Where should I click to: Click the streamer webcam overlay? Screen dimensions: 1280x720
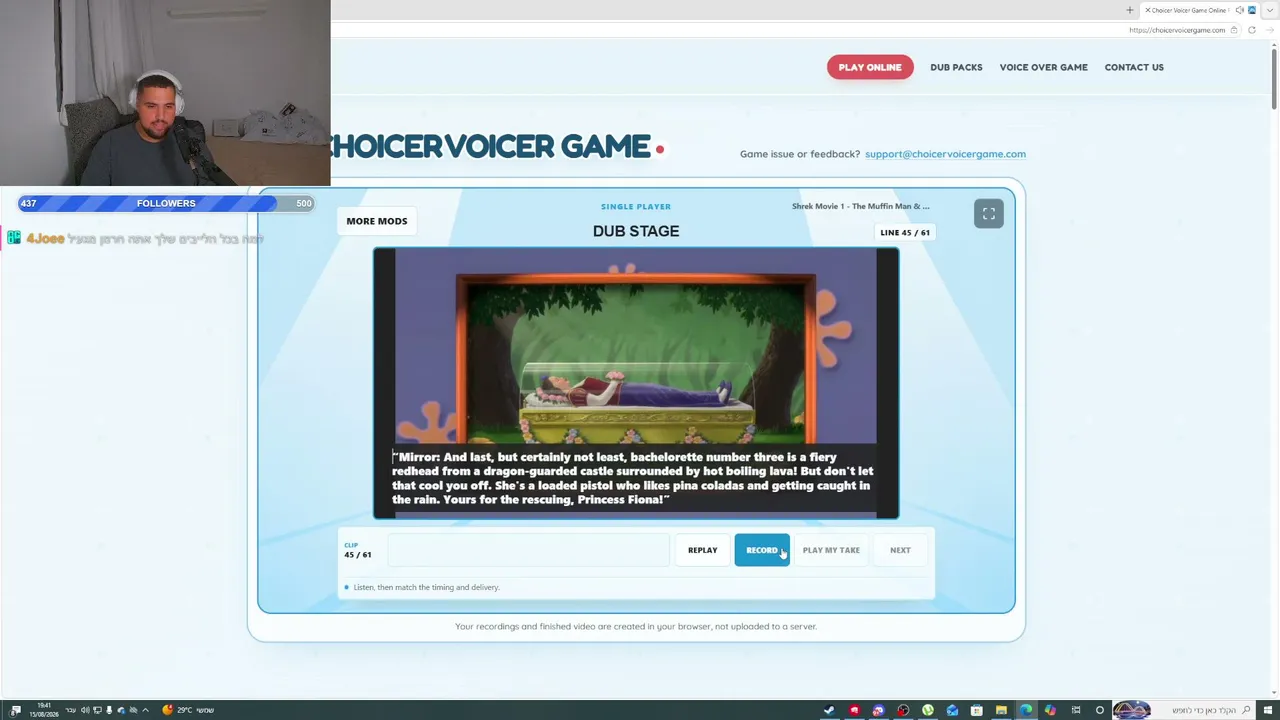[x=165, y=93]
